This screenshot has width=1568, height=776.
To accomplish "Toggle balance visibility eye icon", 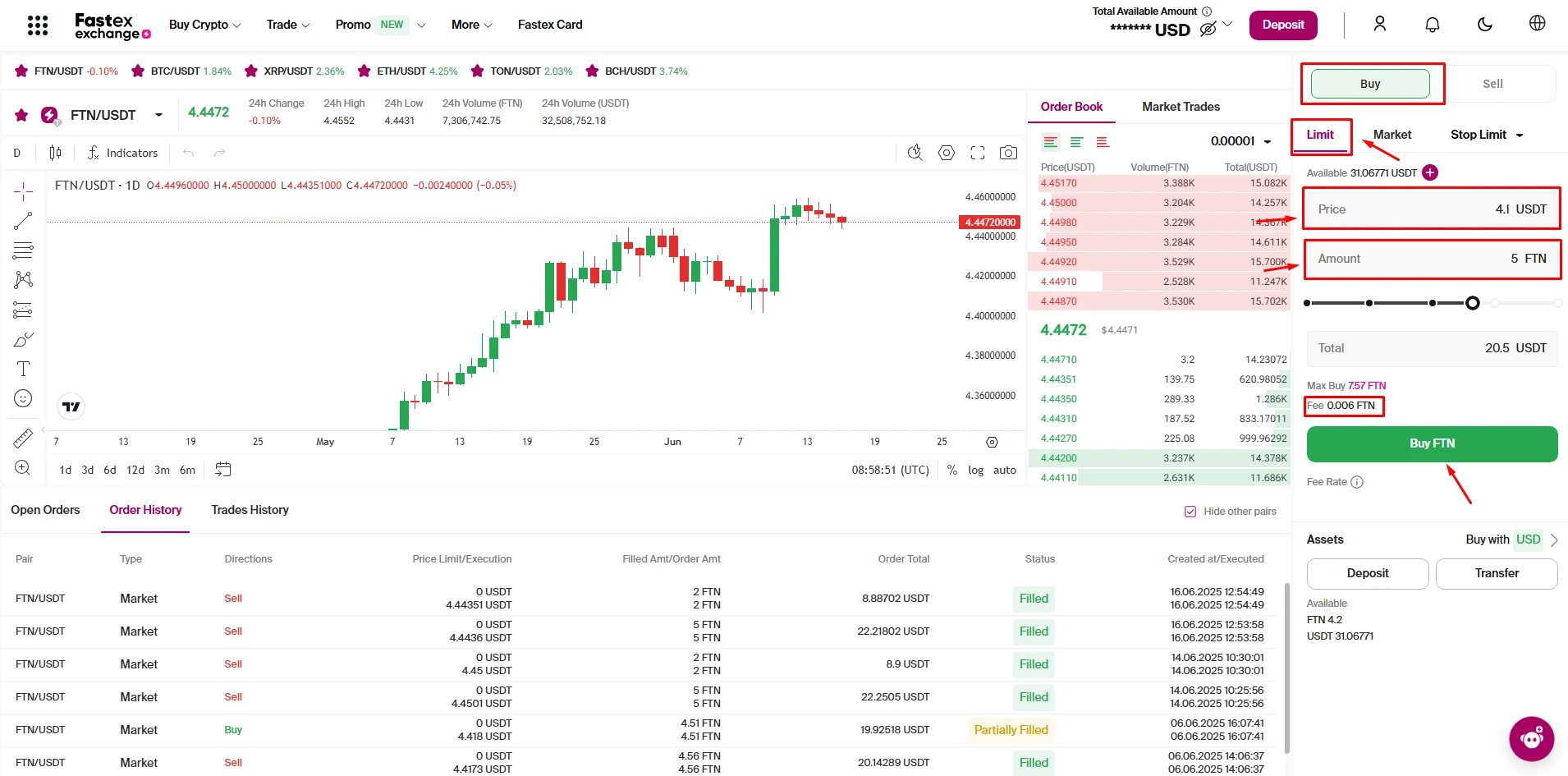I will [x=1208, y=30].
